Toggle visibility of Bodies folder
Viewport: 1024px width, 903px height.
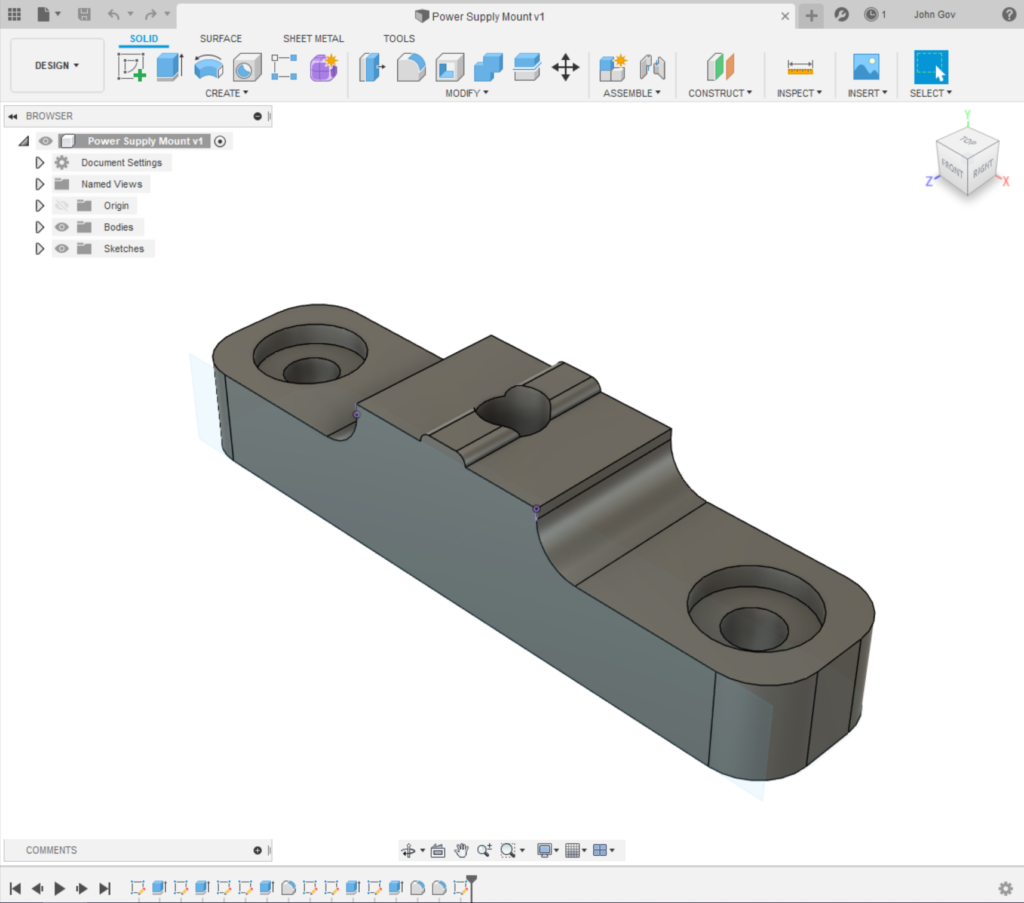pyautogui.click(x=61, y=227)
